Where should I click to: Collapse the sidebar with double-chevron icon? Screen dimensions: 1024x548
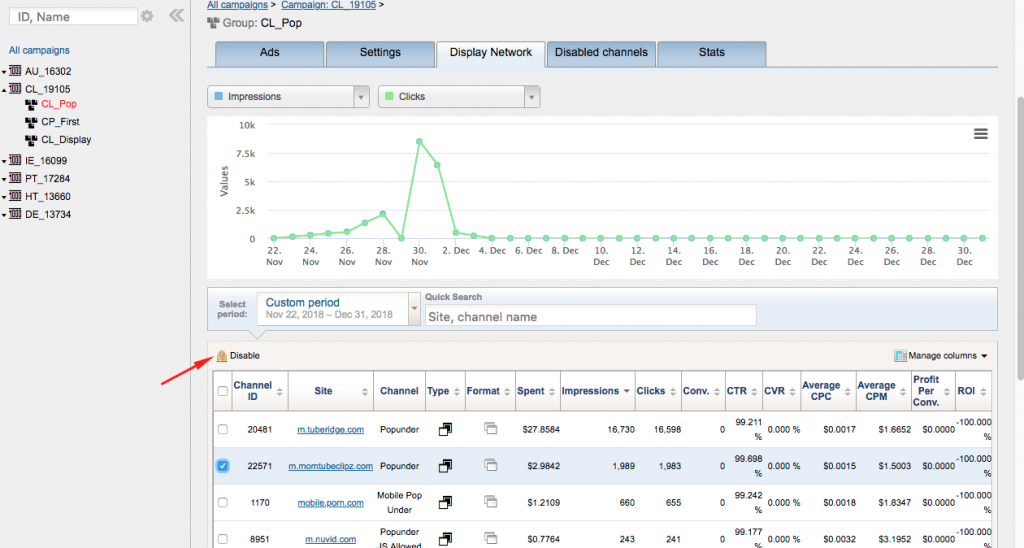[176, 16]
